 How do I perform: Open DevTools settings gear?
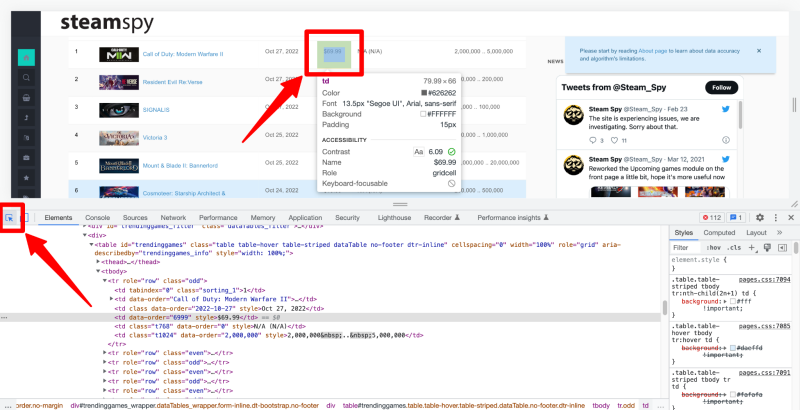[760, 218]
